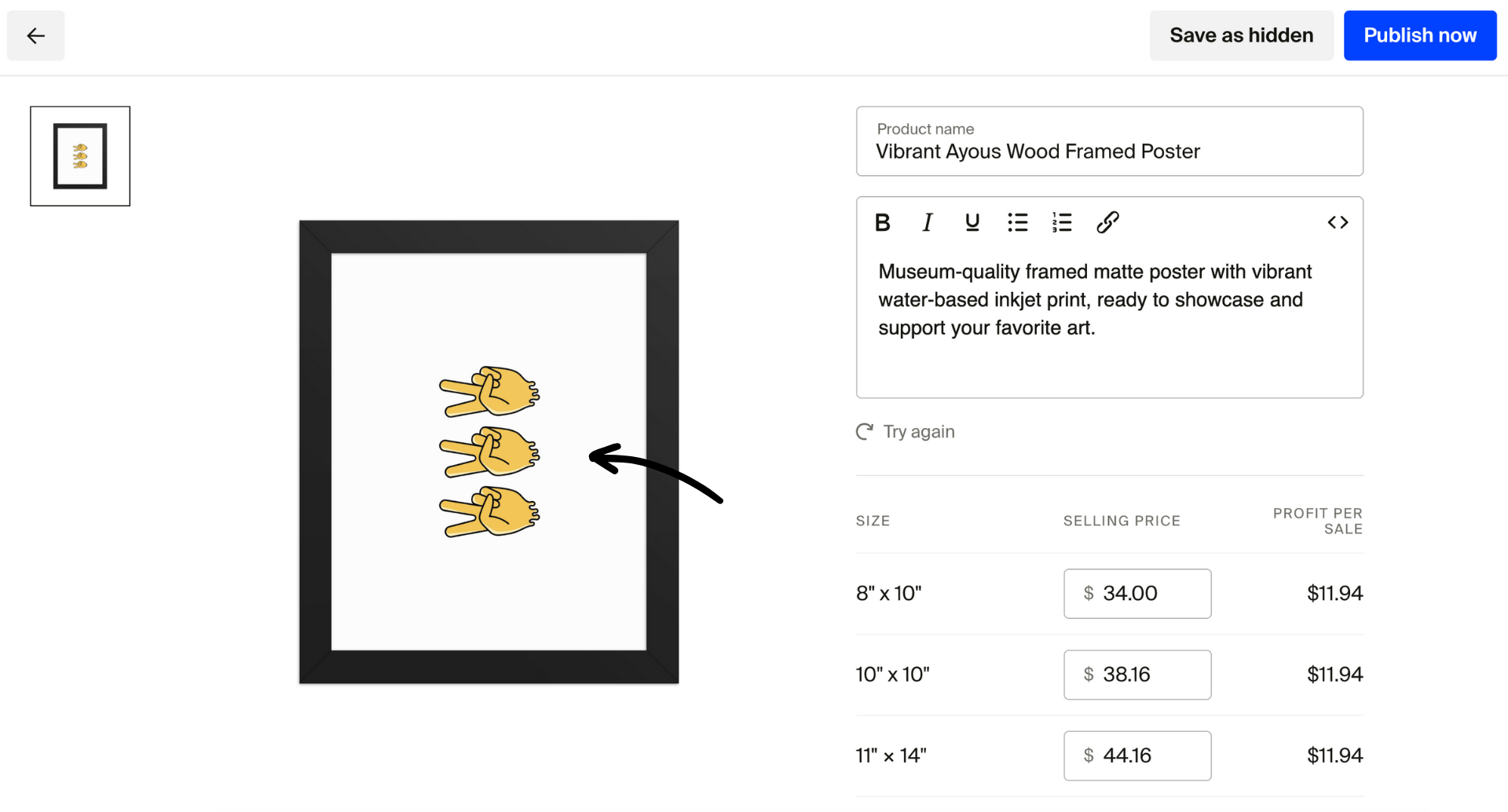1508x812 pixels.
Task: Edit the 10" x 10" selling price
Action: tap(1137, 675)
